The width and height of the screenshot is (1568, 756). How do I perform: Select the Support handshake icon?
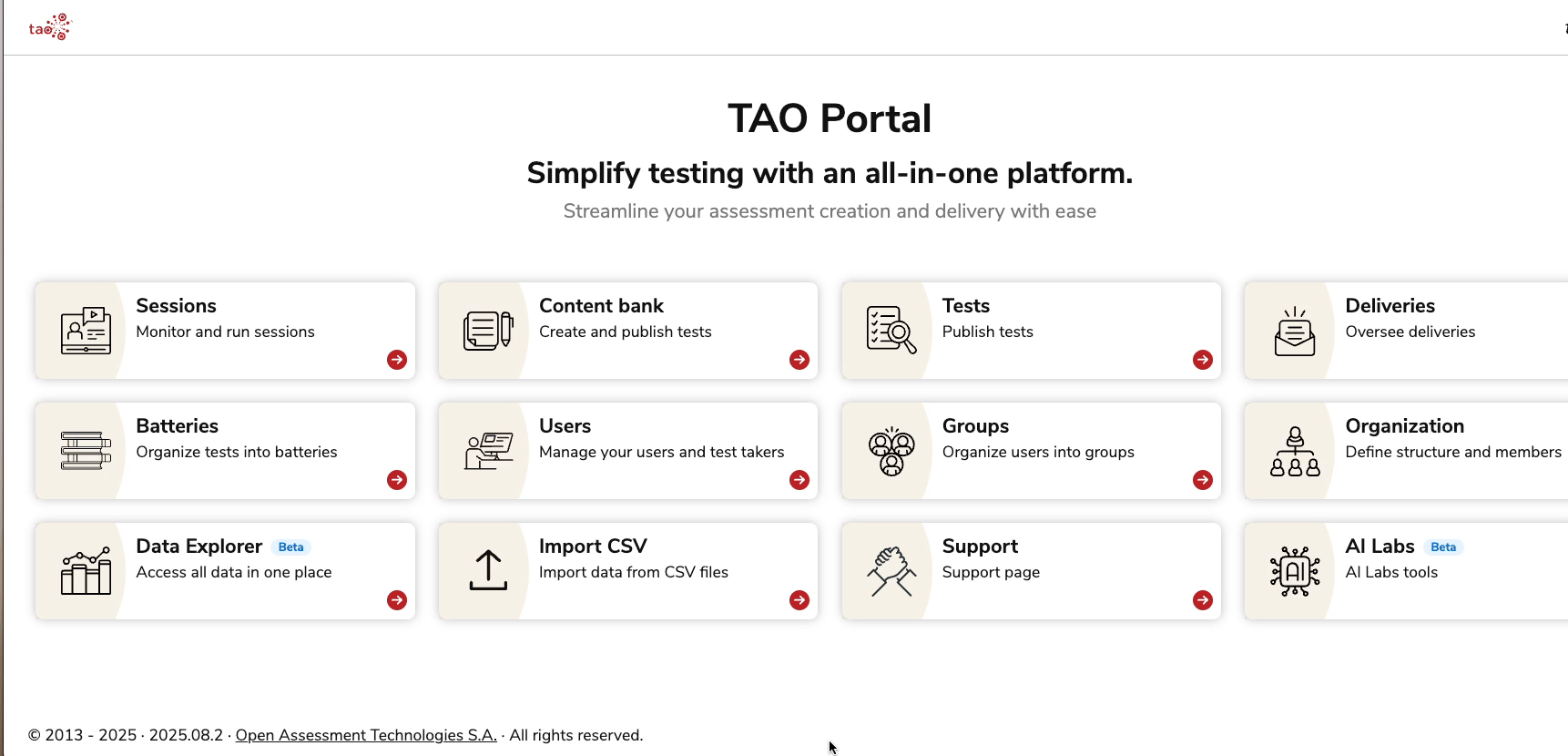coord(891,571)
